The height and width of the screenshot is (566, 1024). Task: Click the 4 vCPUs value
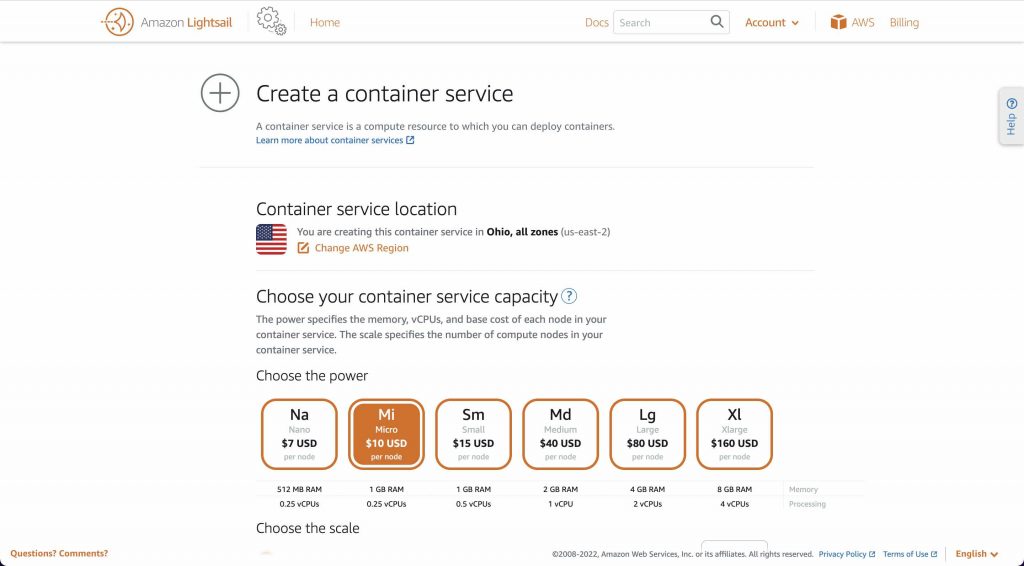tap(735, 504)
